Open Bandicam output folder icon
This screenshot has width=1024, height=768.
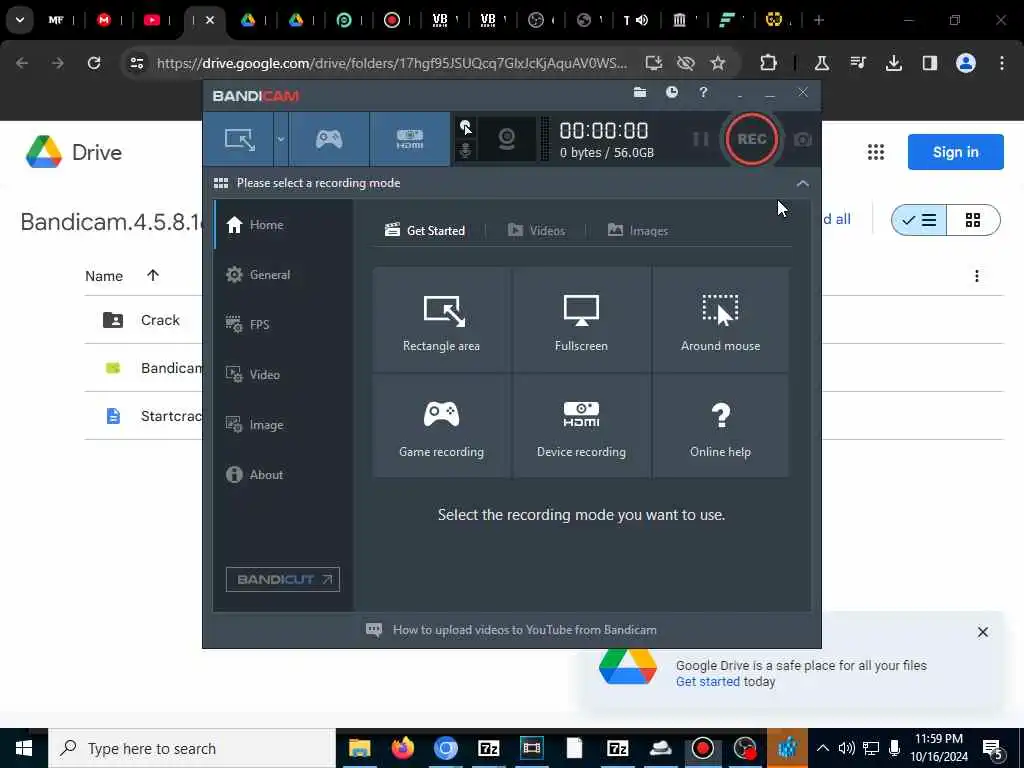[x=640, y=93]
